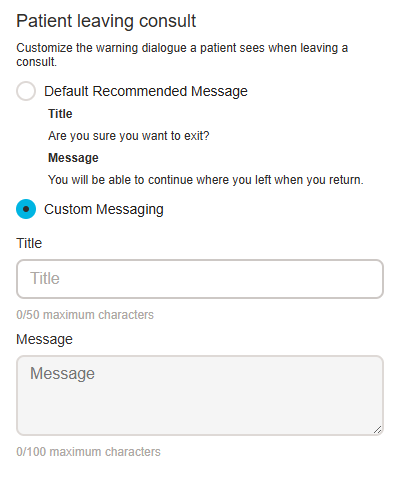Click the '0/50 maximum characters' counter
The height and width of the screenshot is (478, 399).
coord(85,315)
